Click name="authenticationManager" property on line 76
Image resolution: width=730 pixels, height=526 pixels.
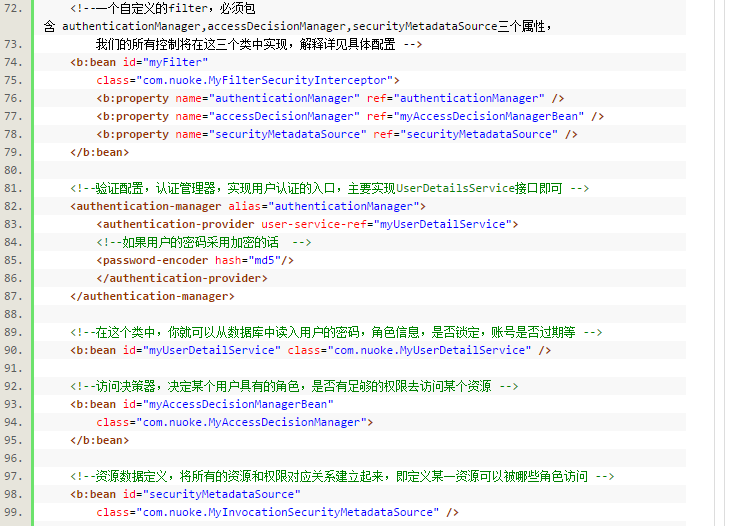click(x=268, y=98)
